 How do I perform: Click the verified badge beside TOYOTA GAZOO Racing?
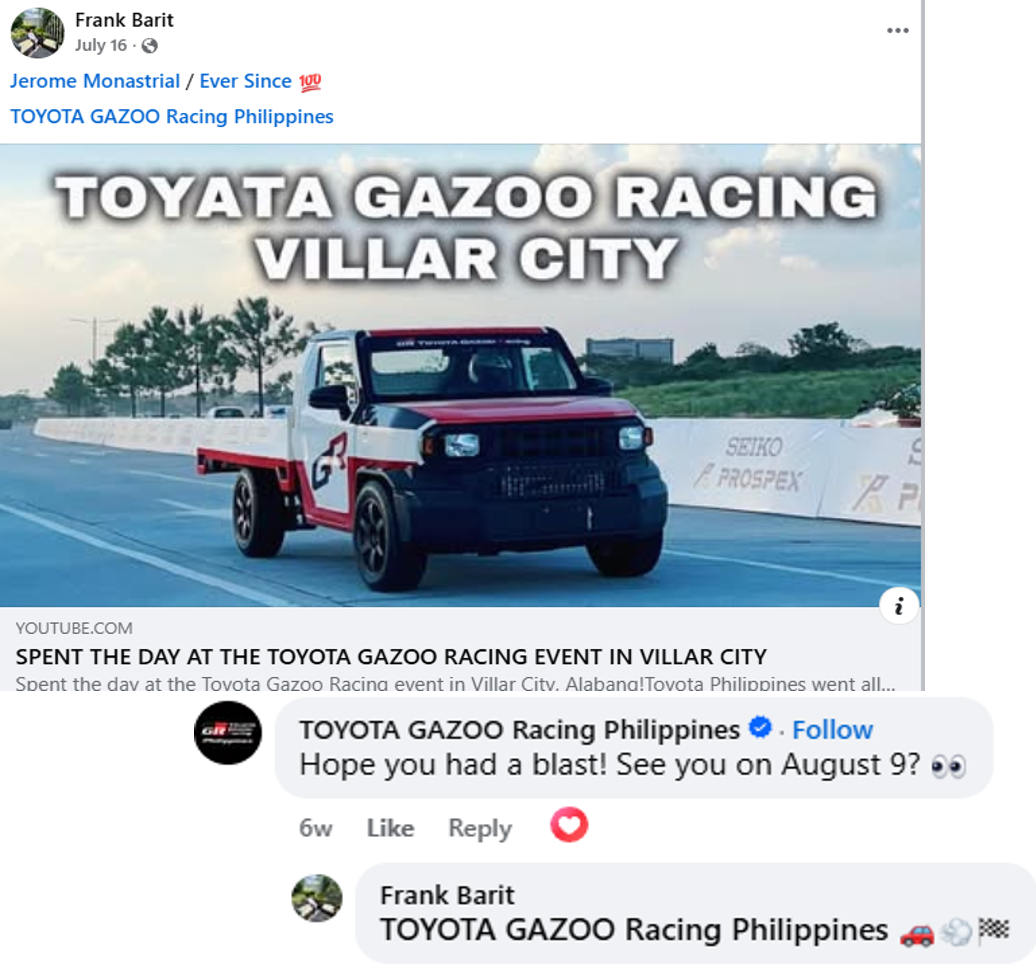760,727
